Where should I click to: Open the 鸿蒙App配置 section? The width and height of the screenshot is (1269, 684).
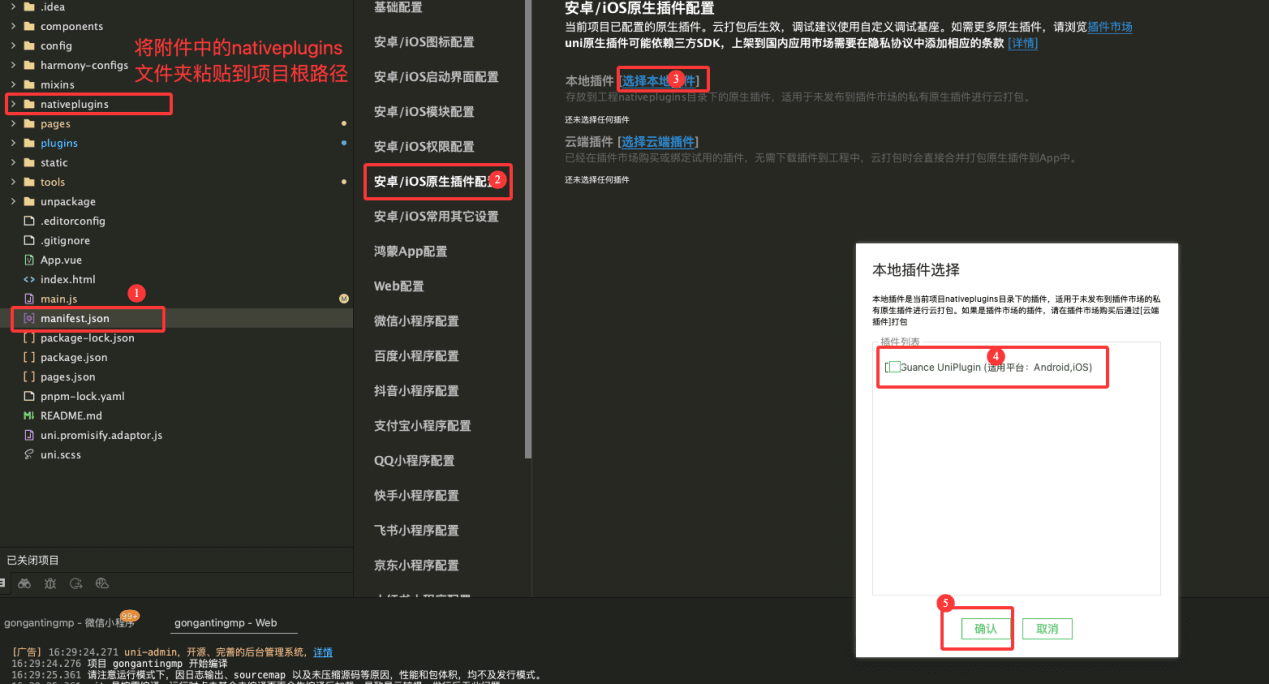tap(411, 252)
